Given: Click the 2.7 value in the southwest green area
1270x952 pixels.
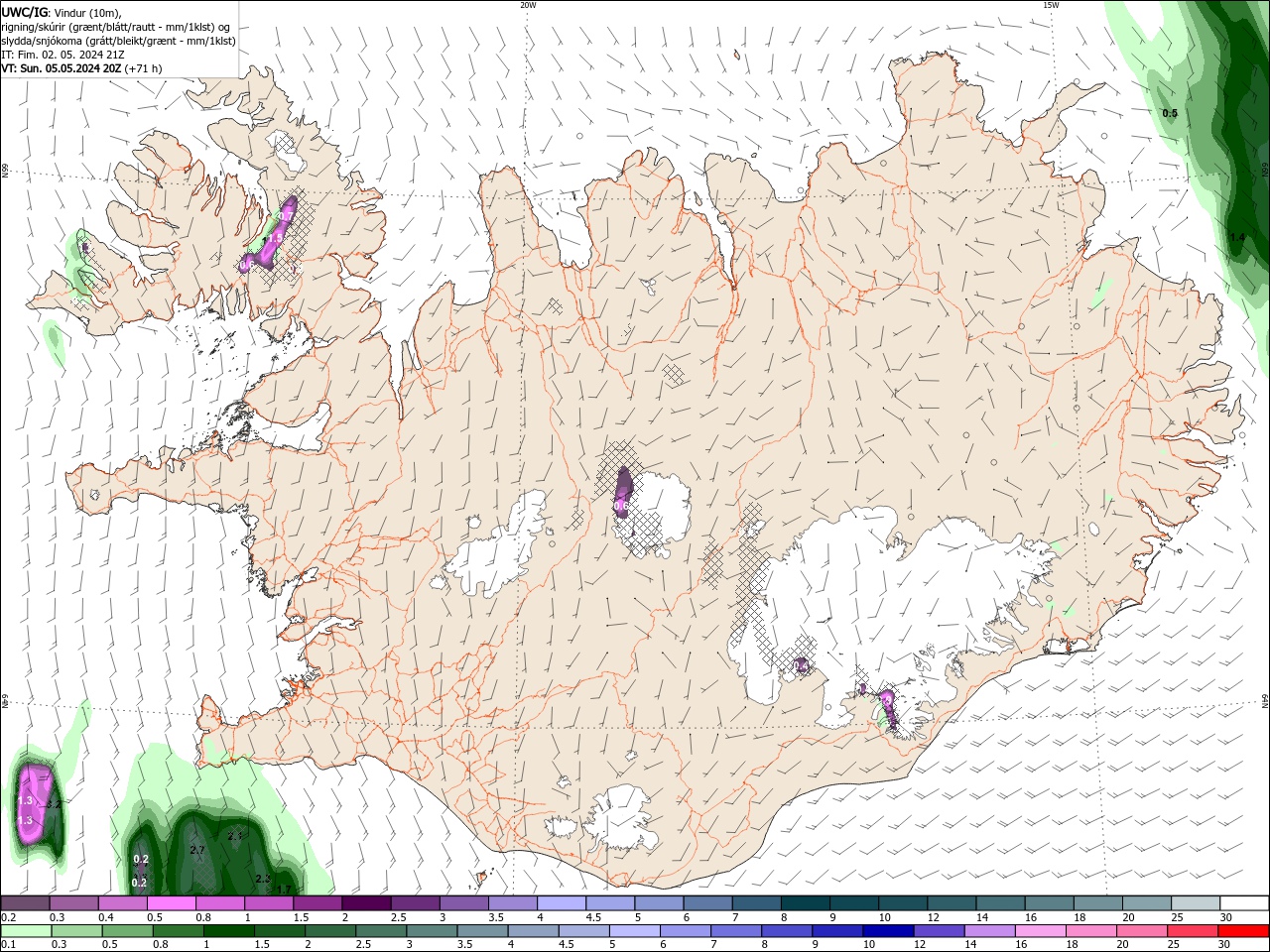Looking at the screenshot, I should point(196,850).
